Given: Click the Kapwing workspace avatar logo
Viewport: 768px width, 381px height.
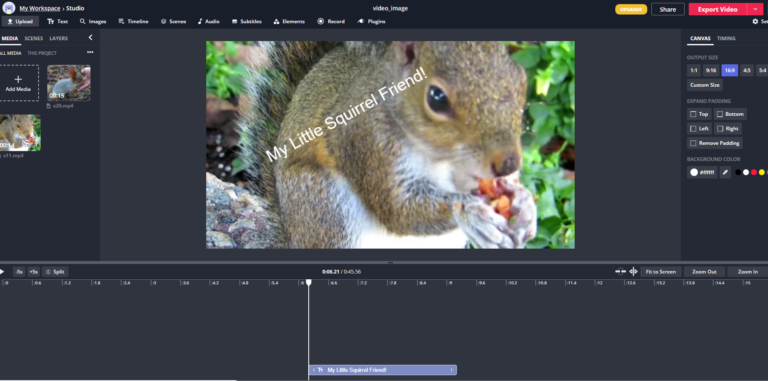Looking at the screenshot, I should (9, 8).
